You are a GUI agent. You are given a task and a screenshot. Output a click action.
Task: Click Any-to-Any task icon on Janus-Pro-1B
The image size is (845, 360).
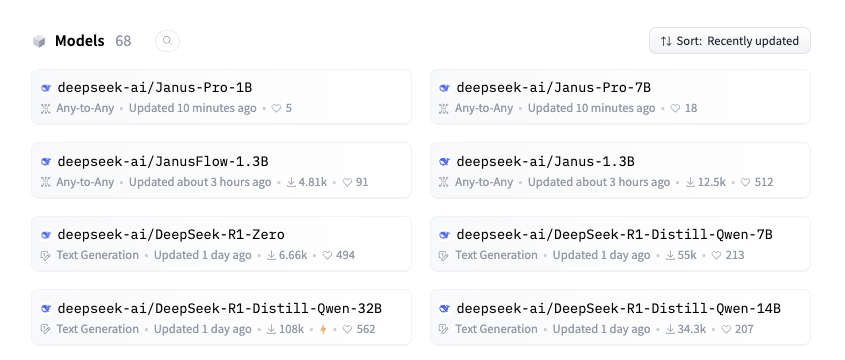pos(45,108)
